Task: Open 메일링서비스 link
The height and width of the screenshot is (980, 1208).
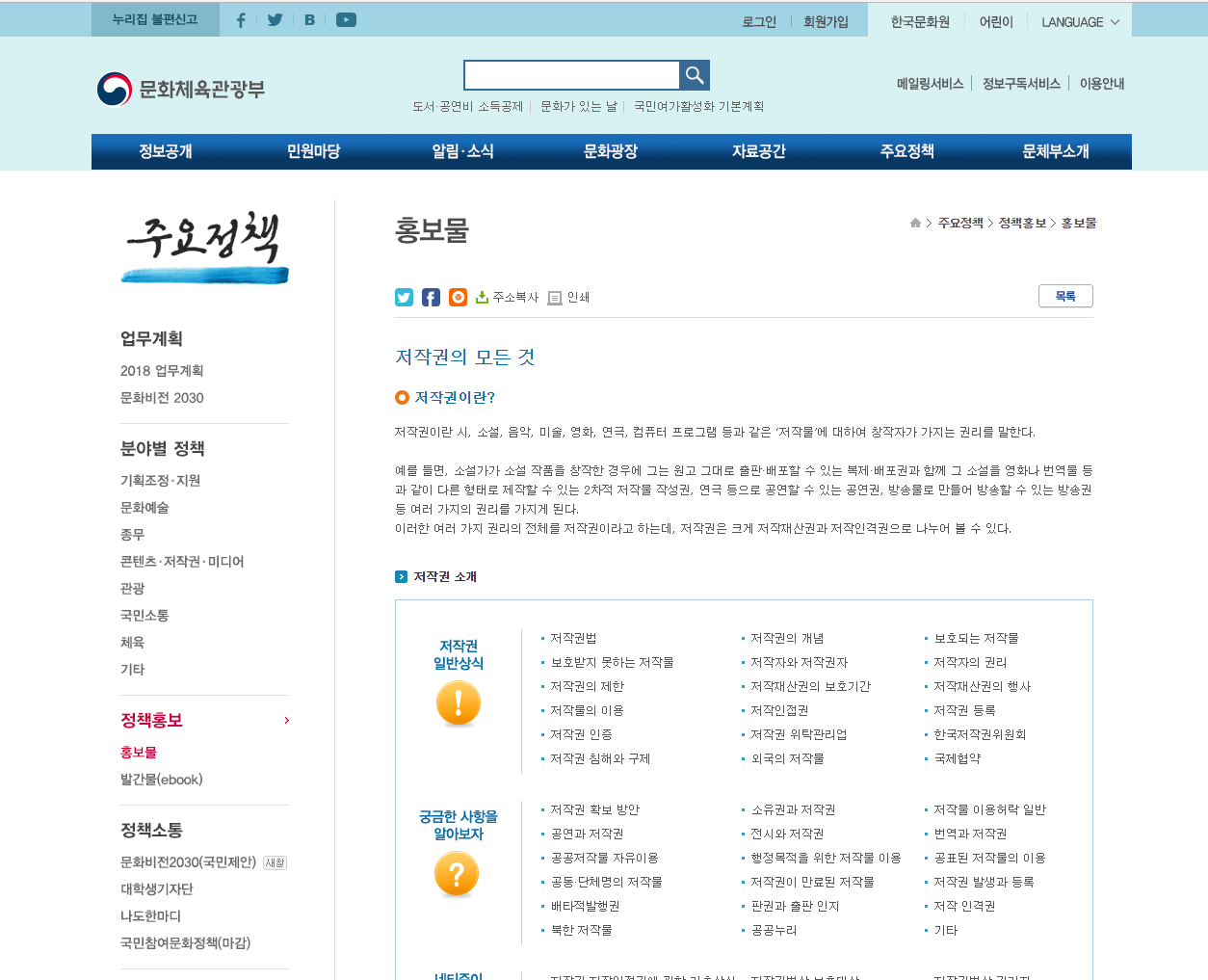Action: [930, 84]
